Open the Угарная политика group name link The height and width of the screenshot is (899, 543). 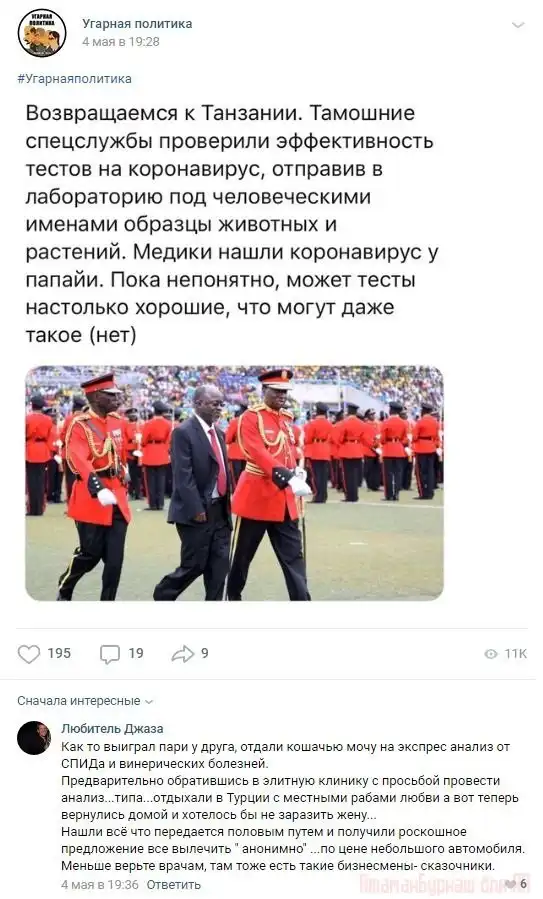pyautogui.click(x=137, y=24)
